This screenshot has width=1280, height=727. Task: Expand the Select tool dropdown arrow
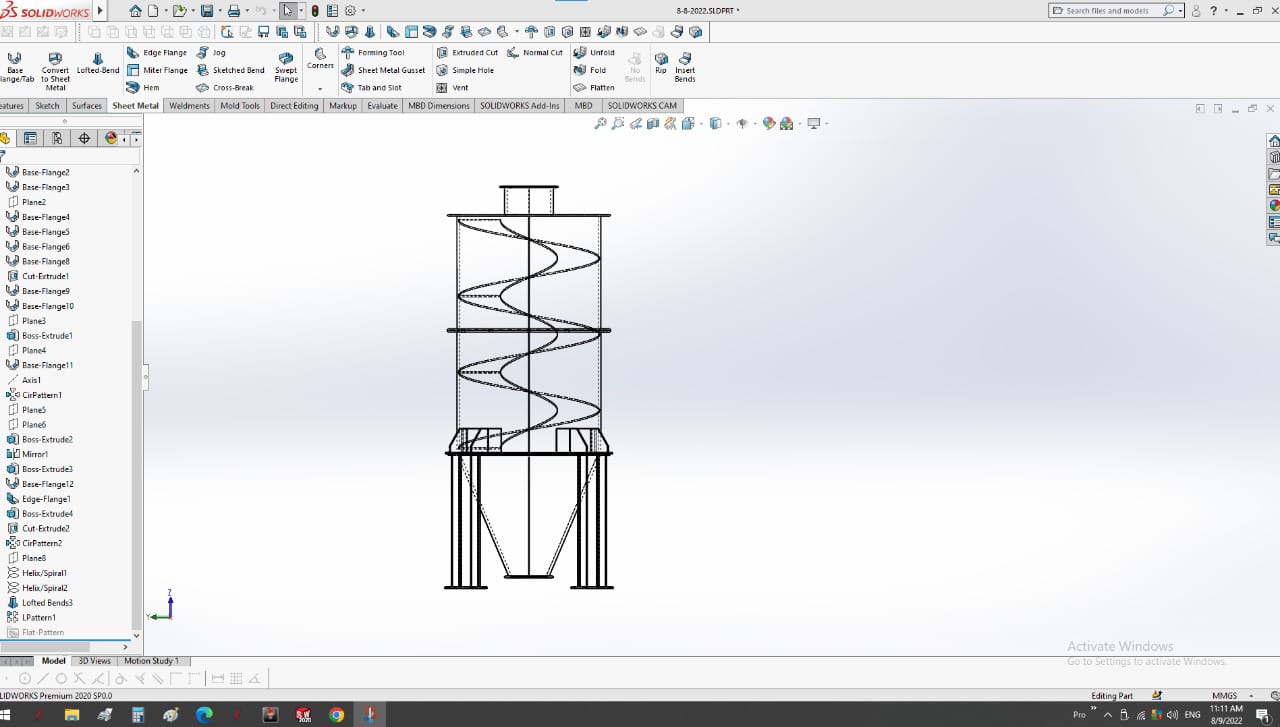[x=301, y=11]
